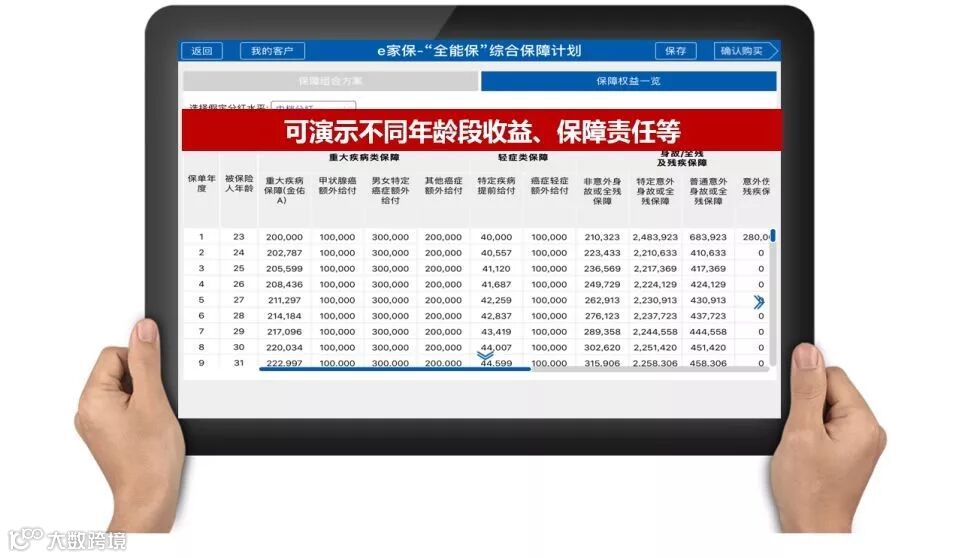Click the cell with value 41,687
966x558 pixels.
coord(496,285)
